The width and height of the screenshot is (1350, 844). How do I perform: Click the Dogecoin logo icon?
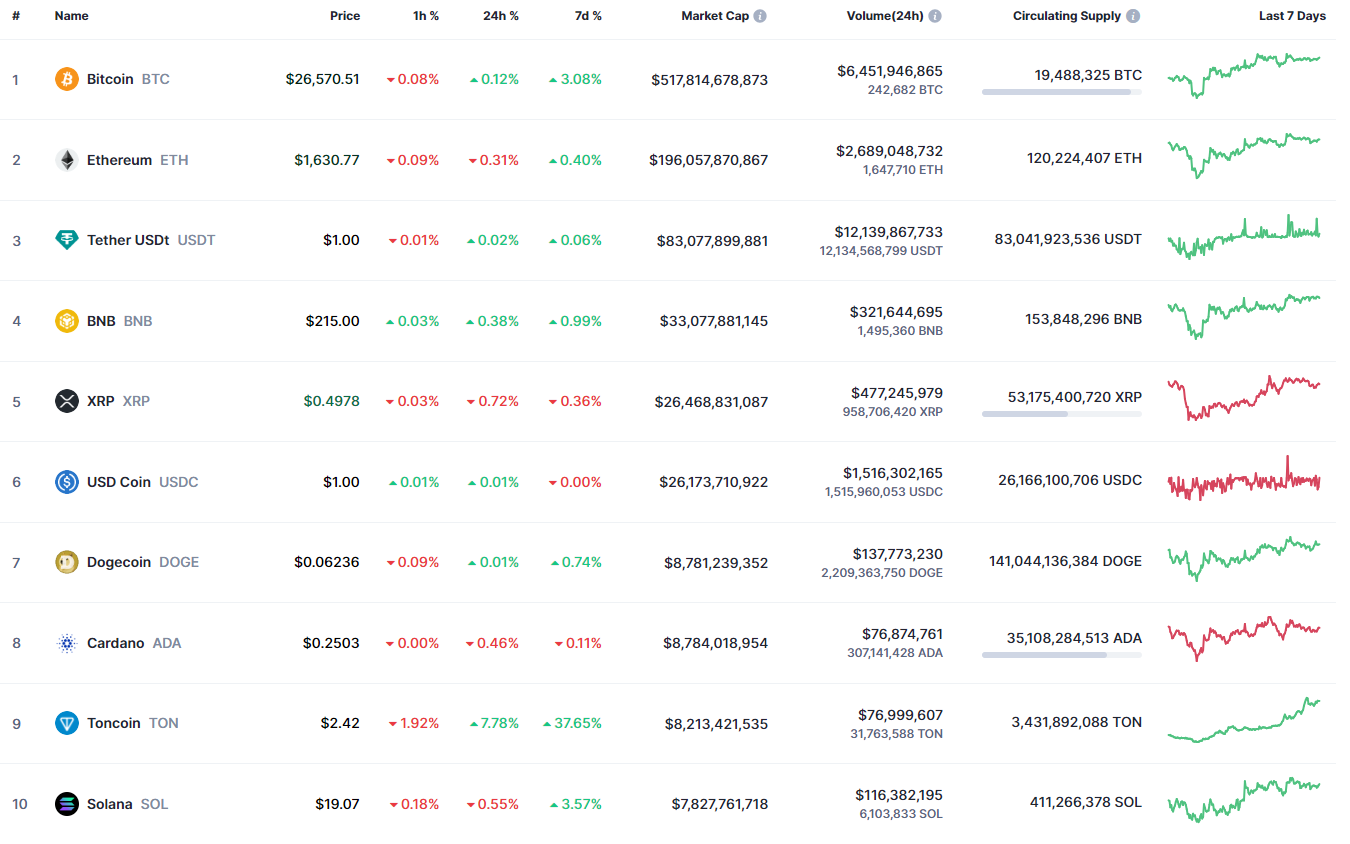tap(67, 562)
